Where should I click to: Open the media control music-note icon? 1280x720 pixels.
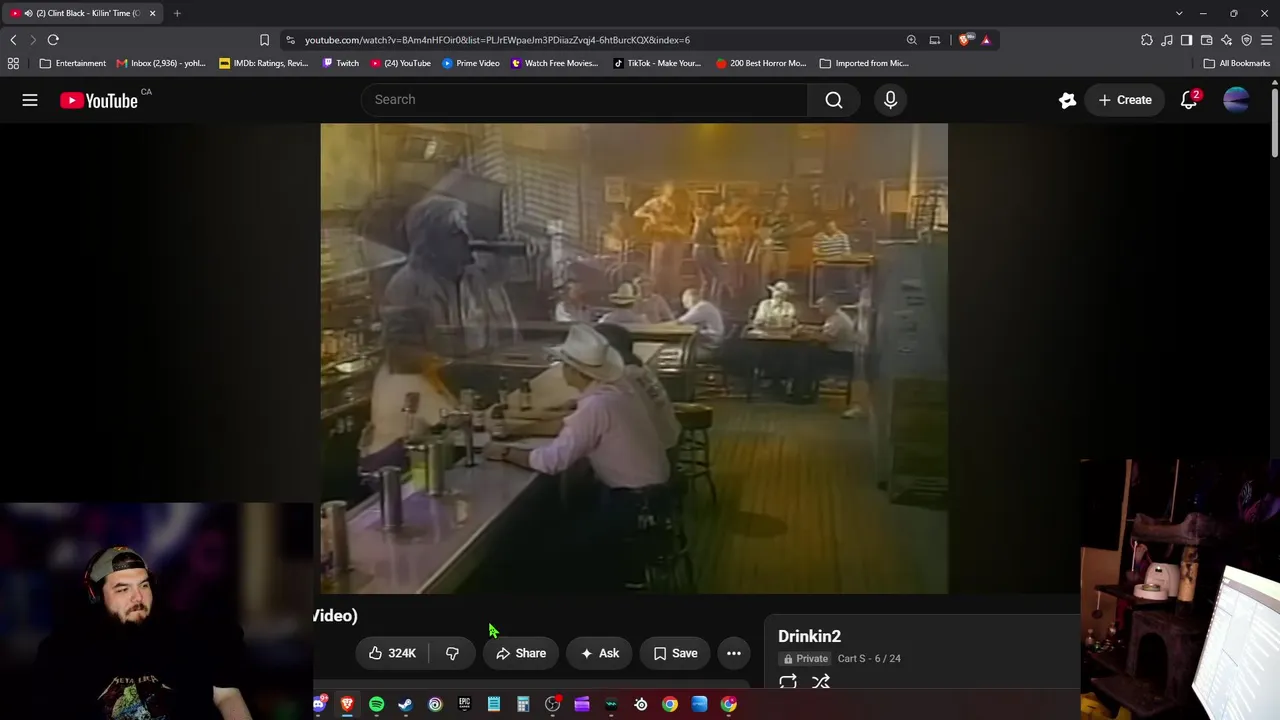pyautogui.click(x=1167, y=40)
